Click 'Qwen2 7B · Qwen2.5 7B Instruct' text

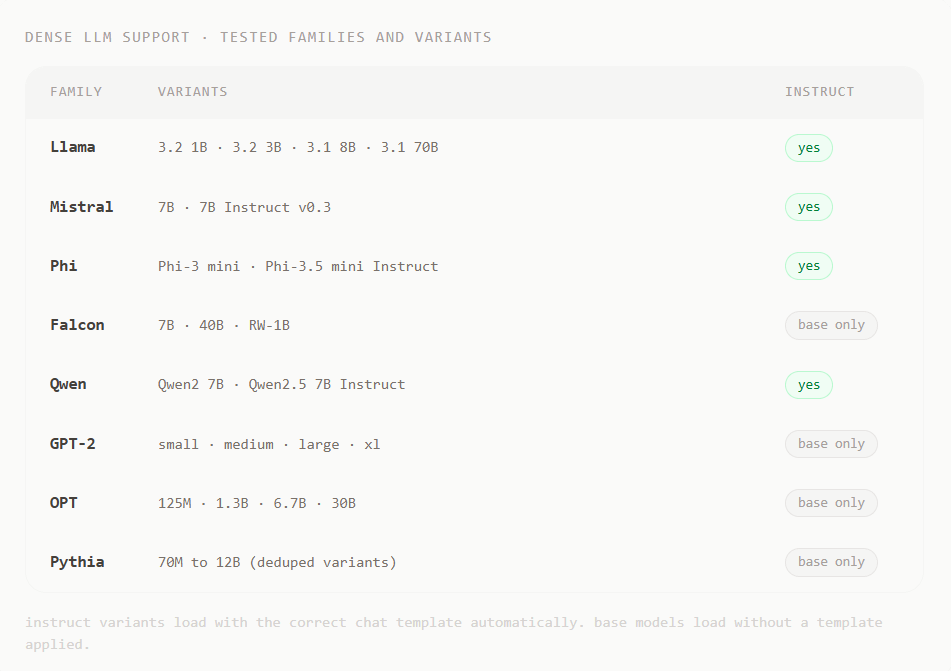[281, 385]
